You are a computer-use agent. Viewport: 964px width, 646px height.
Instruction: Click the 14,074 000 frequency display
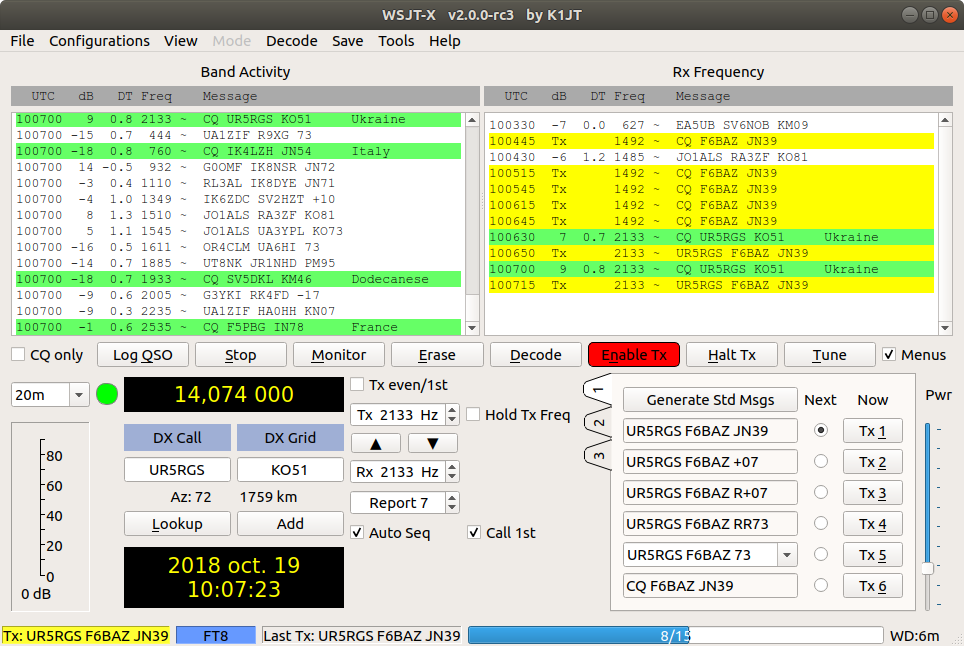point(234,394)
